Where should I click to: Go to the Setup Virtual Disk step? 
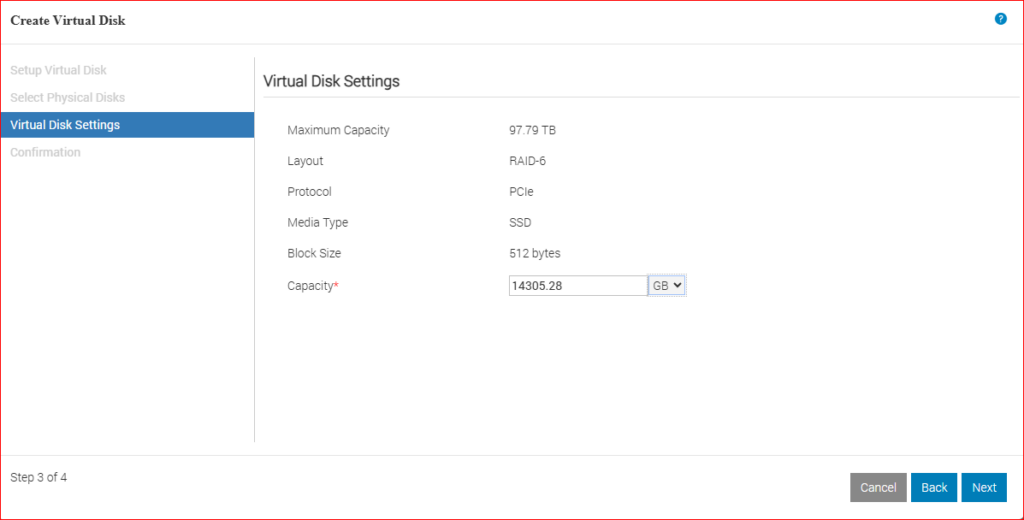click(x=58, y=70)
